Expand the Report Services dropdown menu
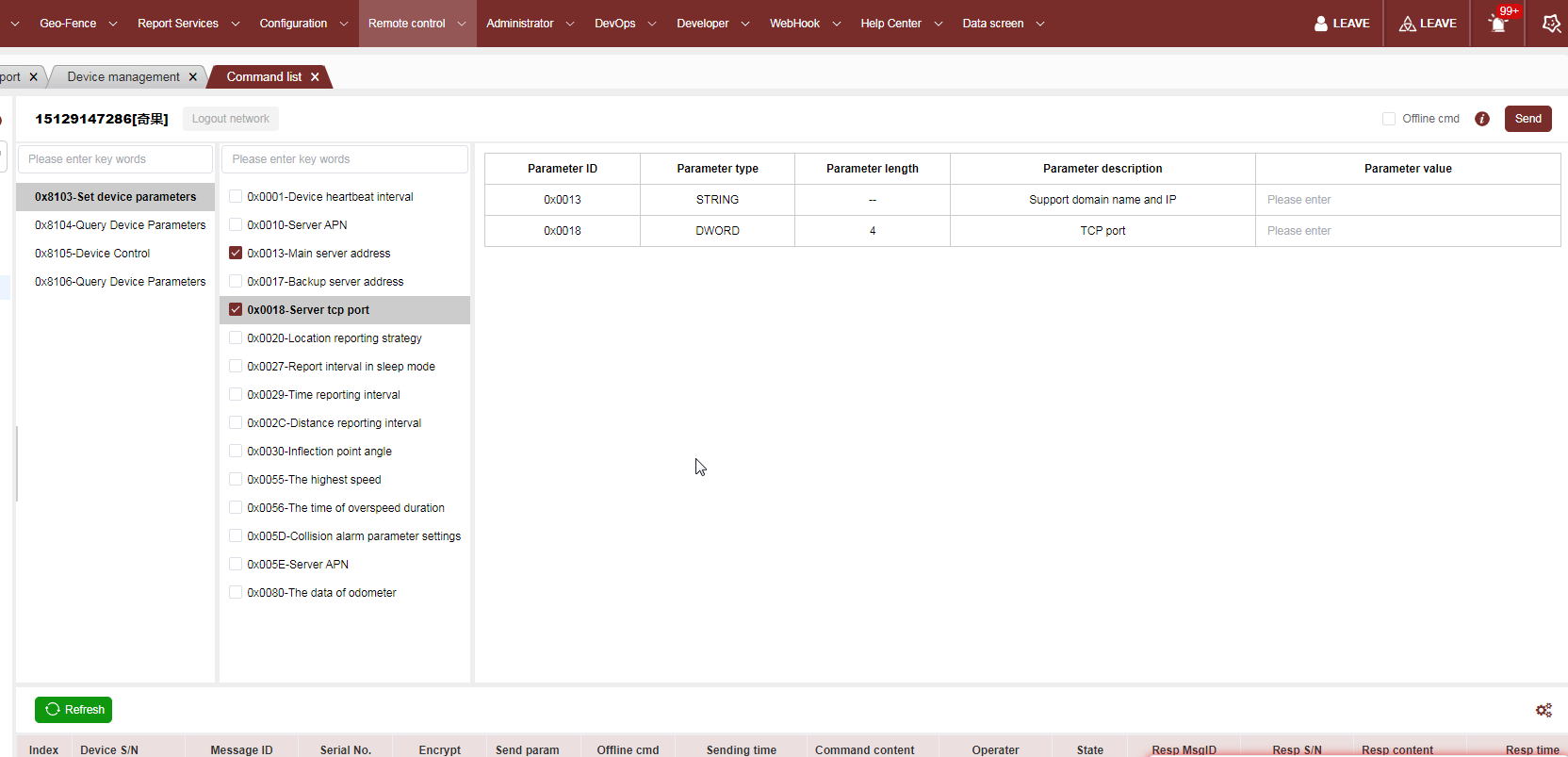 coord(188,24)
